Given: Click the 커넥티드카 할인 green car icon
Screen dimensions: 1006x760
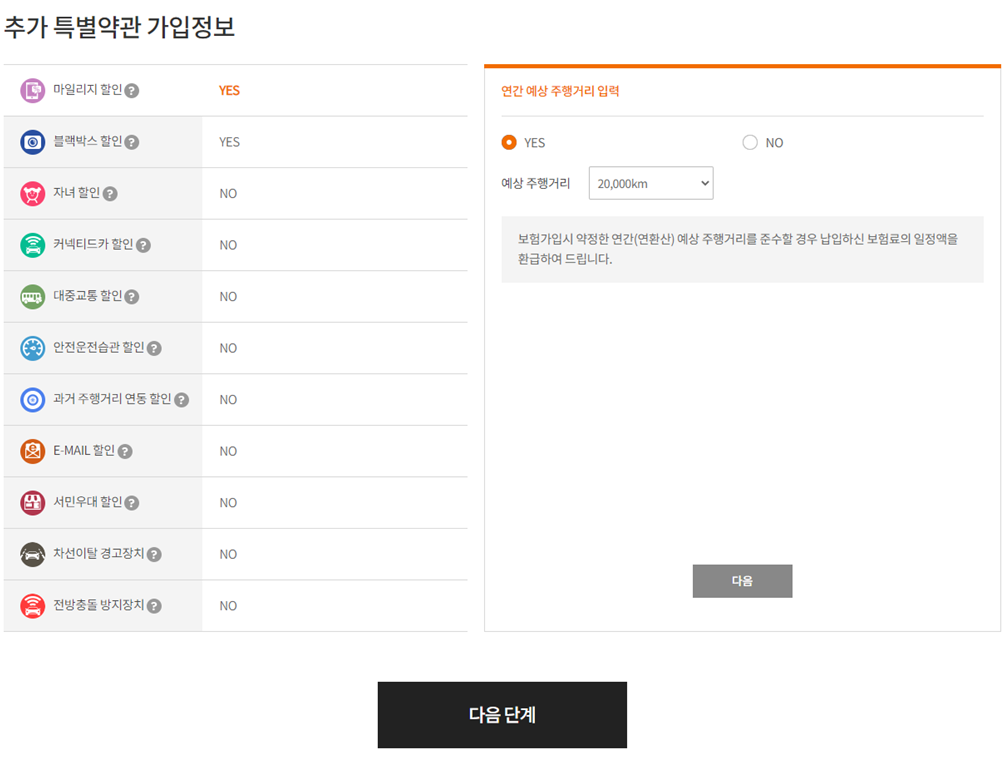Looking at the screenshot, I should pos(33,245).
